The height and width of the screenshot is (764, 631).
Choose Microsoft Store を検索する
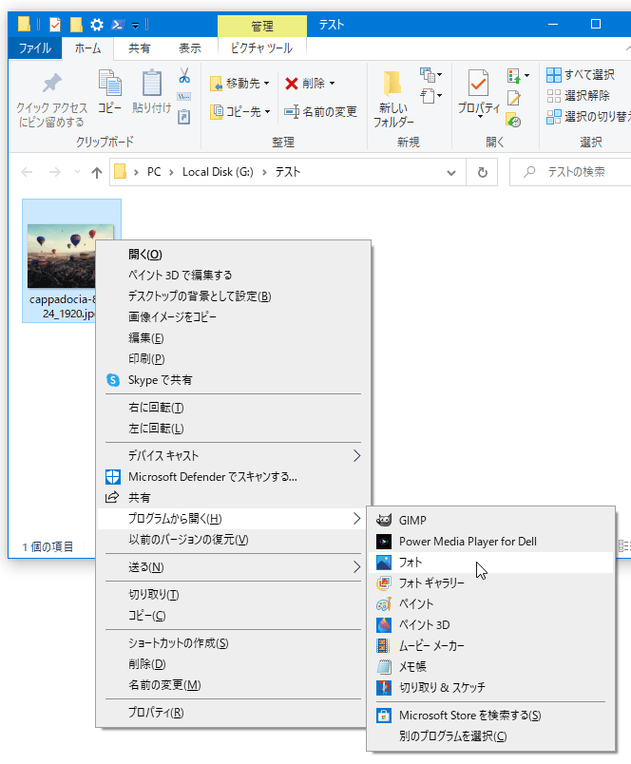491,715
